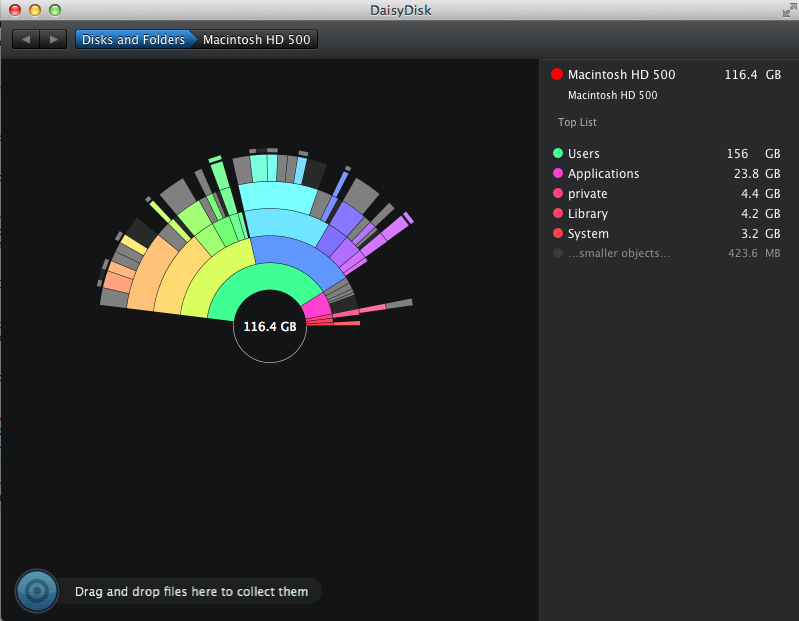Image resolution: width=799 pixels, height=621 pixels.
Task: Click the green dot beside Users
Action: 558,153
